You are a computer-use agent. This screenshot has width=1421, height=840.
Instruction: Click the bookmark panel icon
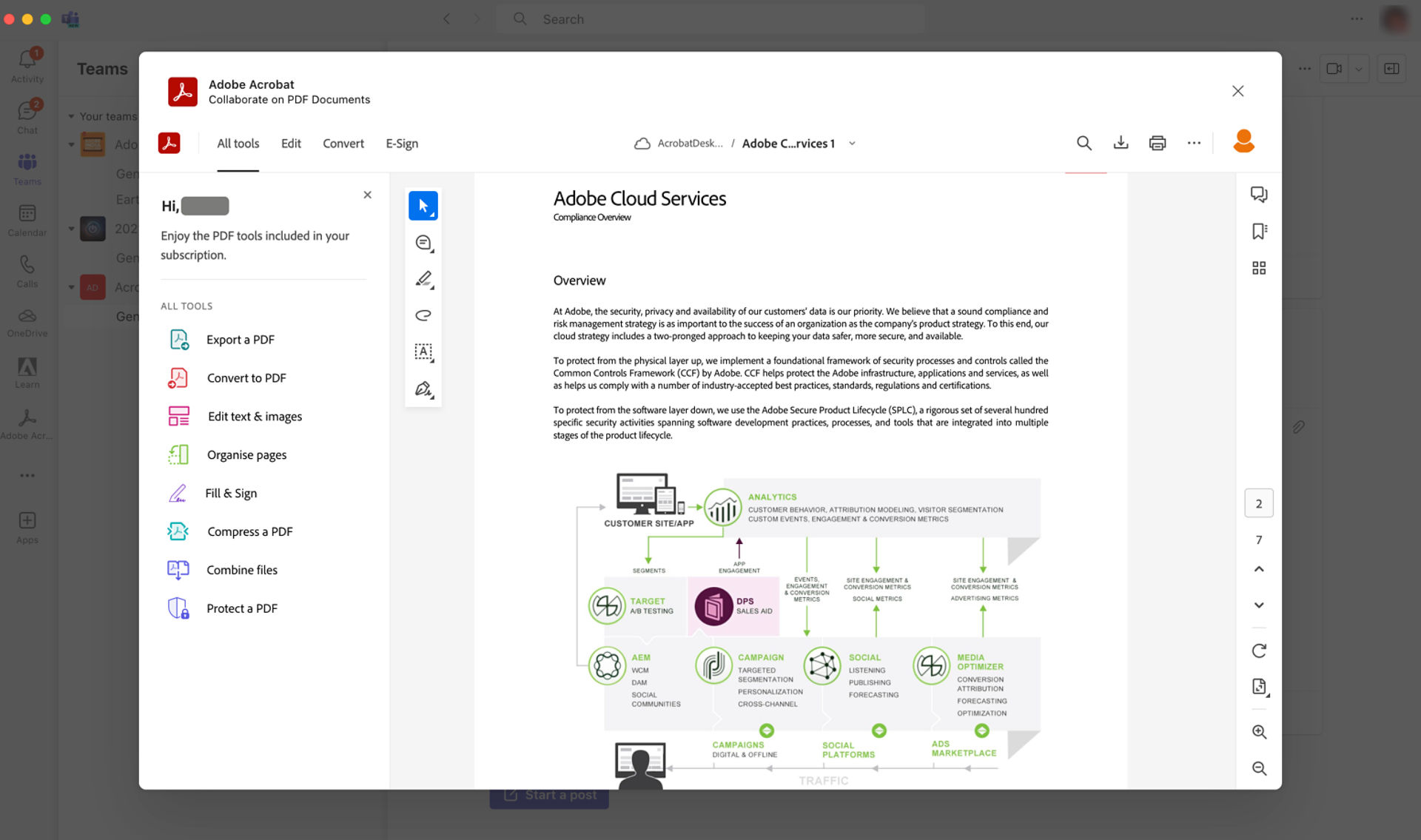click(x=1259, y=231)
